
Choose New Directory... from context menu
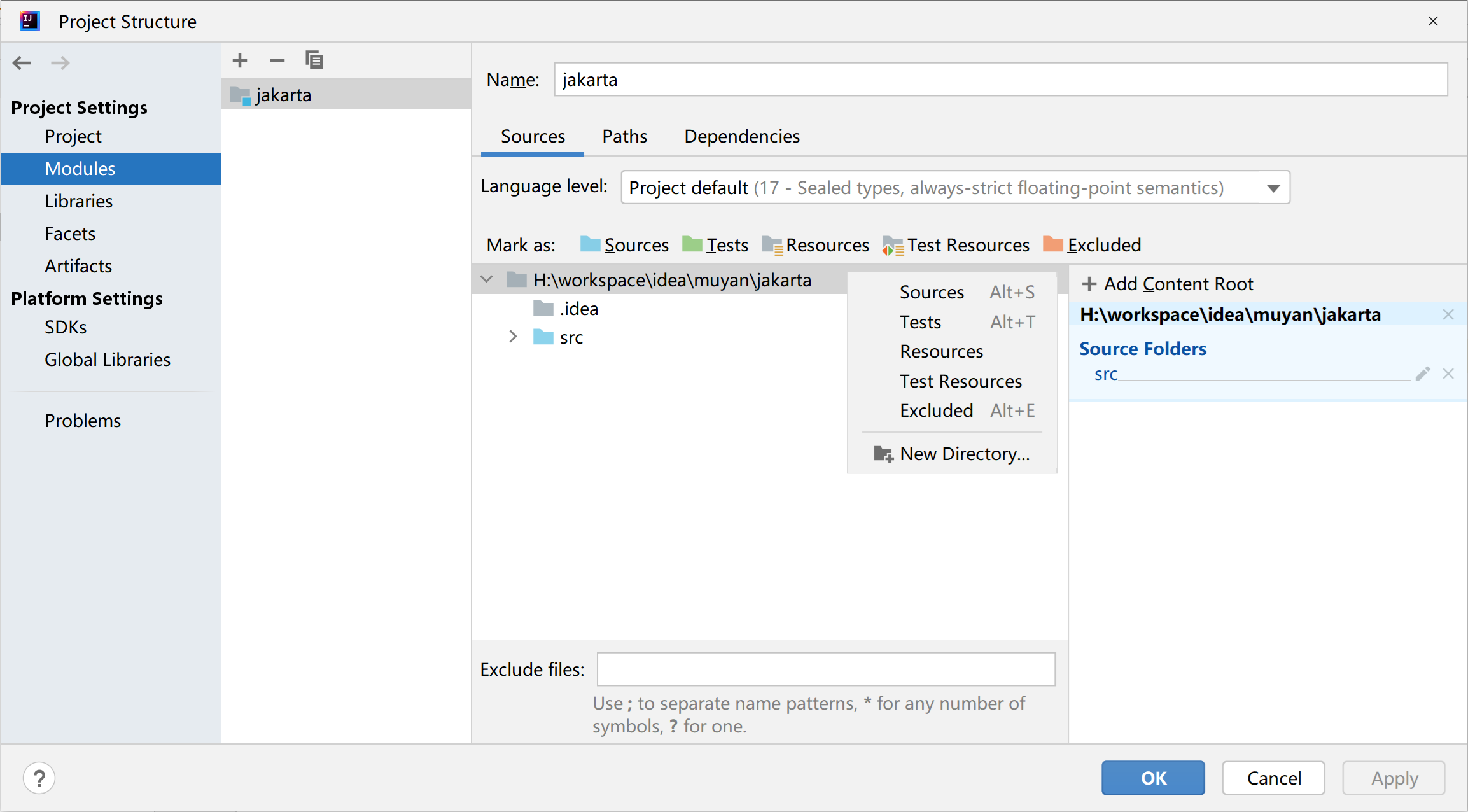964,454
